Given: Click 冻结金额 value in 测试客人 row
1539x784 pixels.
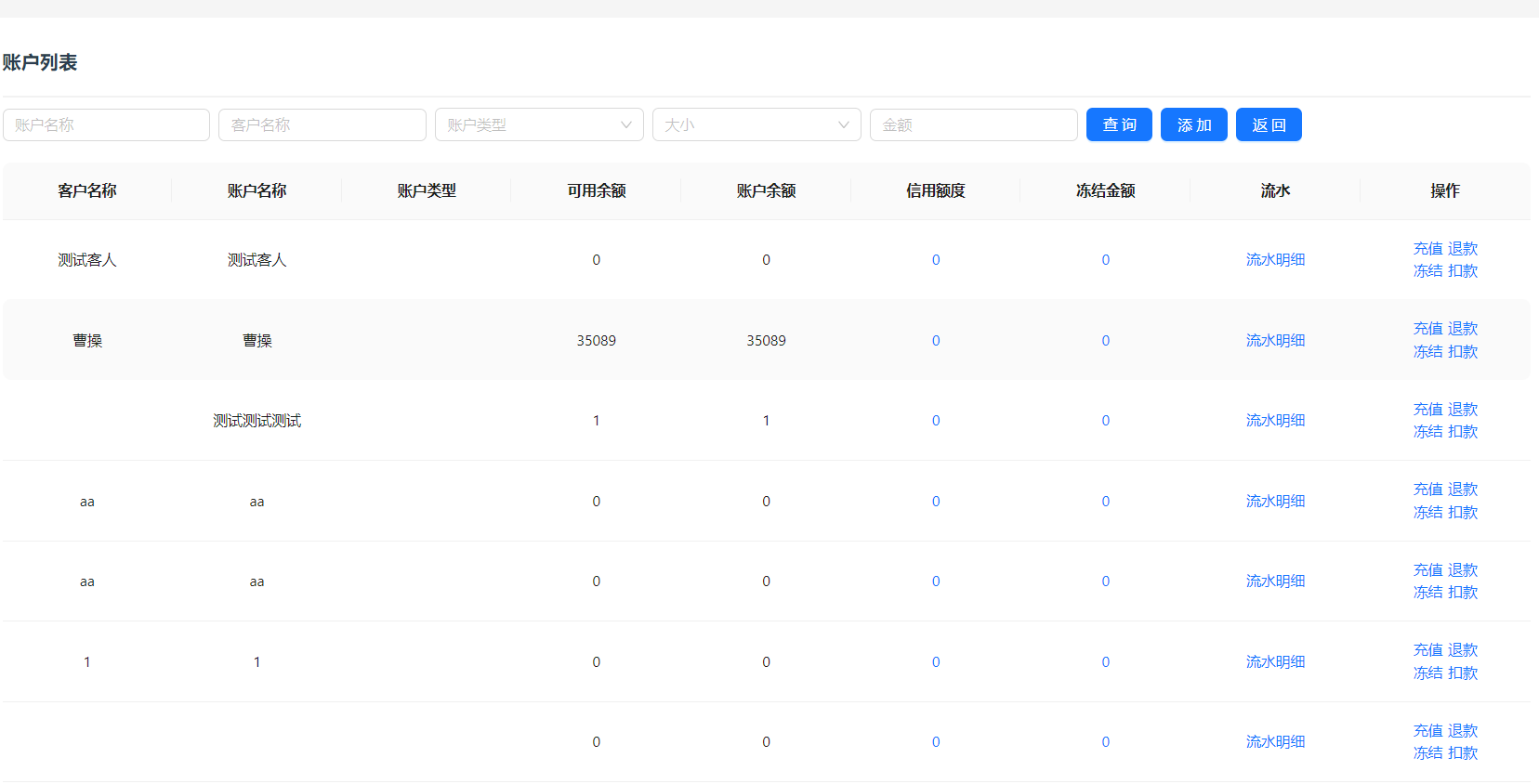Looking at the screenshot, I should click(x=1106, y=260).
